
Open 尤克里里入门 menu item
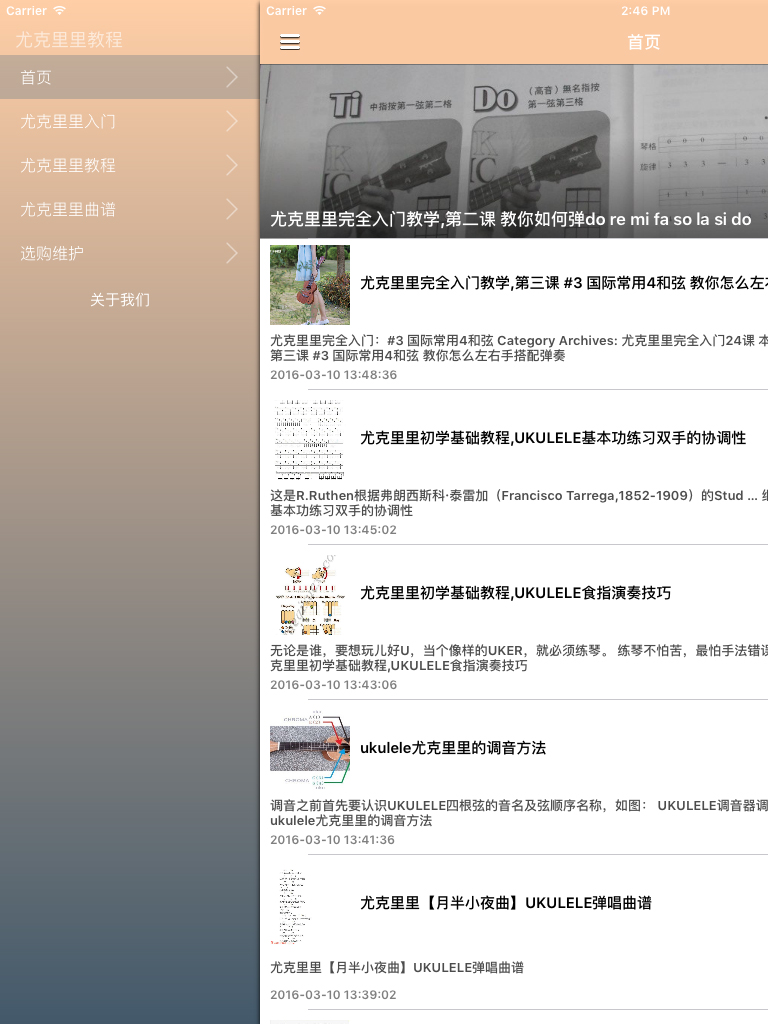[129, 121]
